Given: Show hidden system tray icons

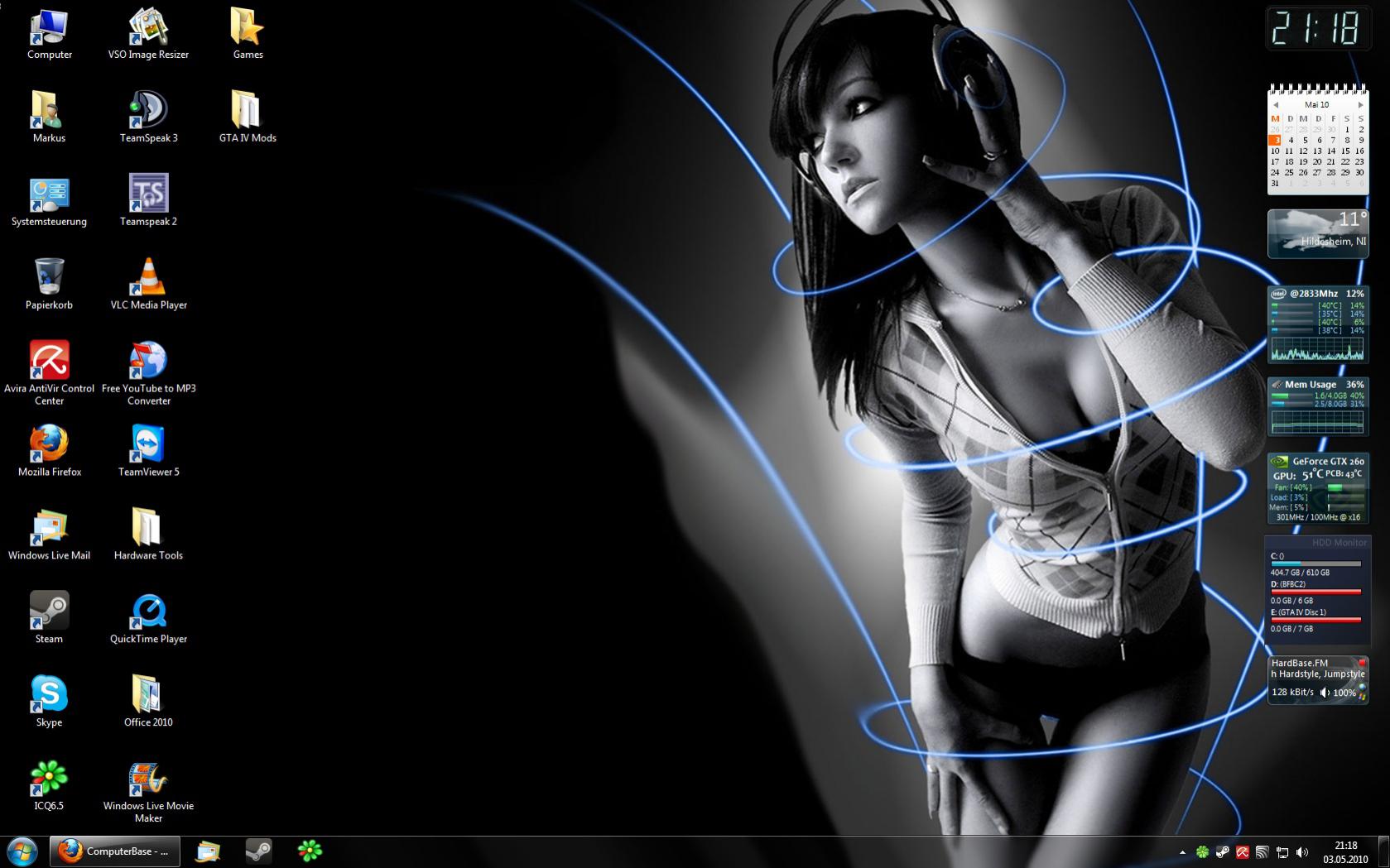Looking at the screenshot, I should click(1182, 852).
